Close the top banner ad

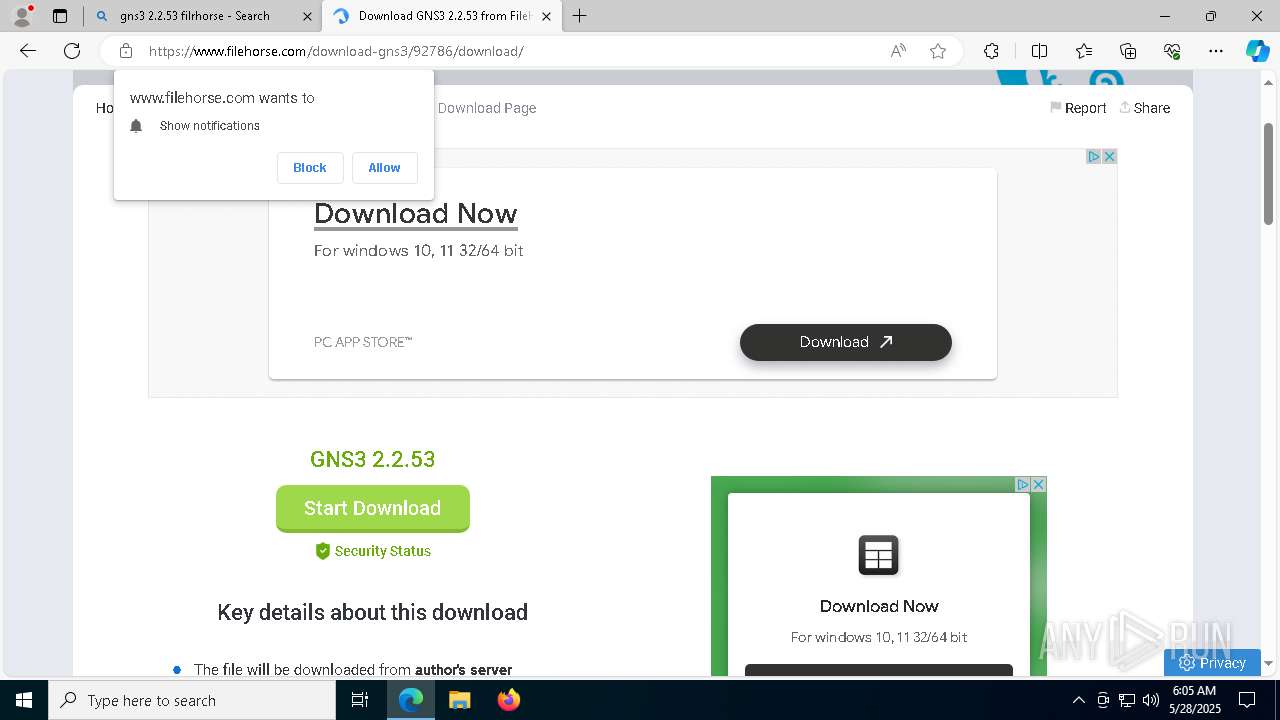click(x=1109, y=157)
